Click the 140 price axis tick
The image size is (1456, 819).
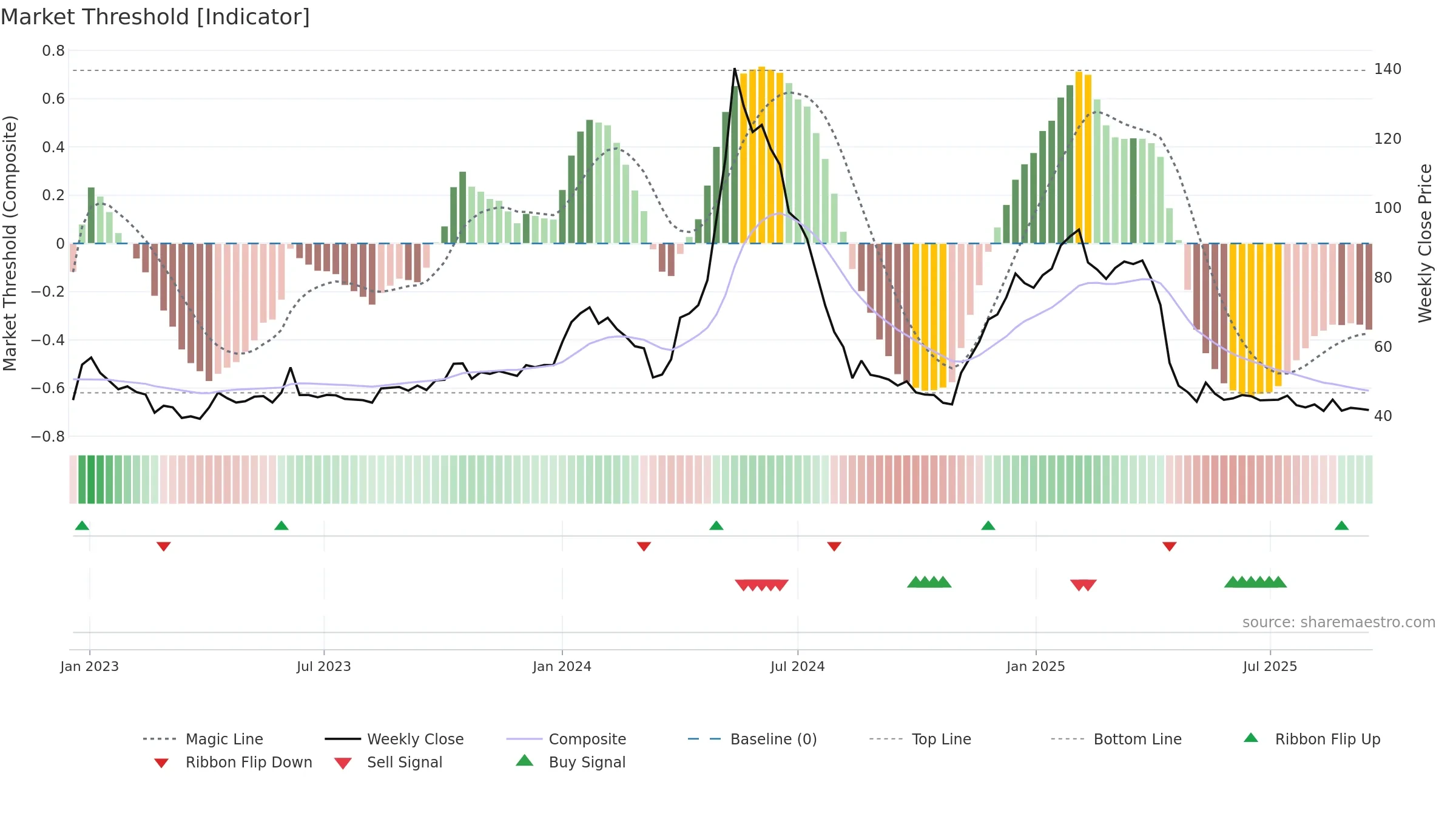pyautogui.click(x=1388, y=69)
